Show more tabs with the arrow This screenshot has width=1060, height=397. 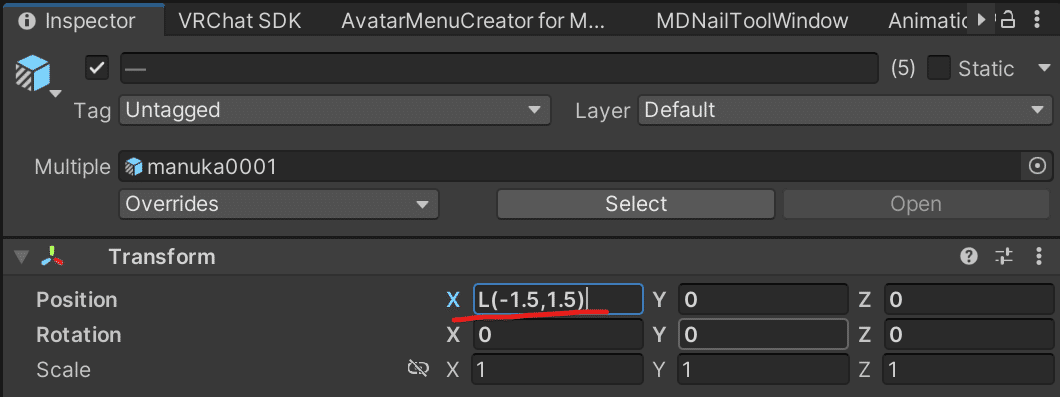(983, 20)
